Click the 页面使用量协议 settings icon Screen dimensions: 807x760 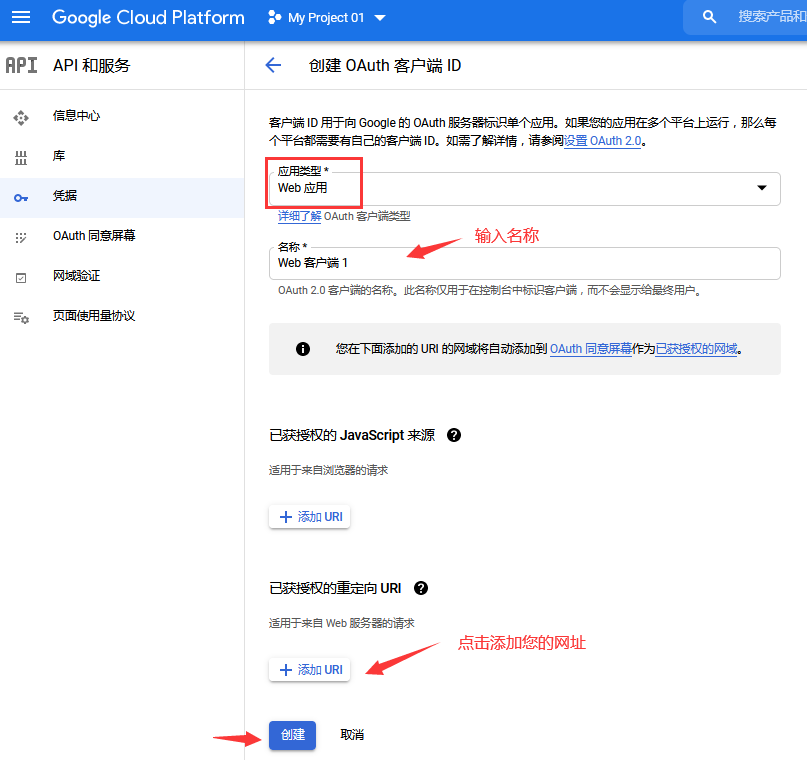tap(21, 317)
